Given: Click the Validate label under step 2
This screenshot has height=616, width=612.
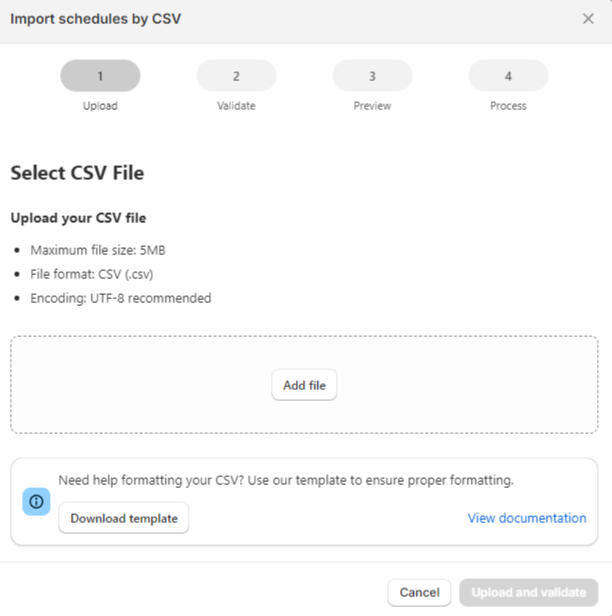Looking at the screenshot, I should click(236, 106).
